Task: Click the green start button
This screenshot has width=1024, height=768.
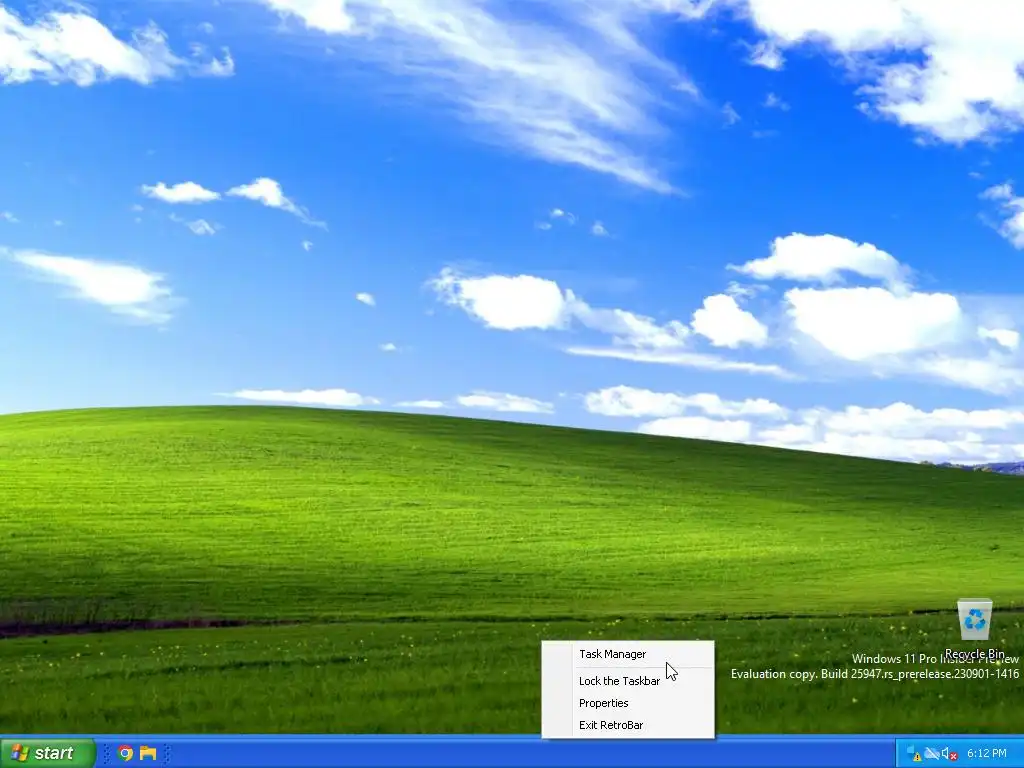Action: pyautogui.click(x=48, y=753)
